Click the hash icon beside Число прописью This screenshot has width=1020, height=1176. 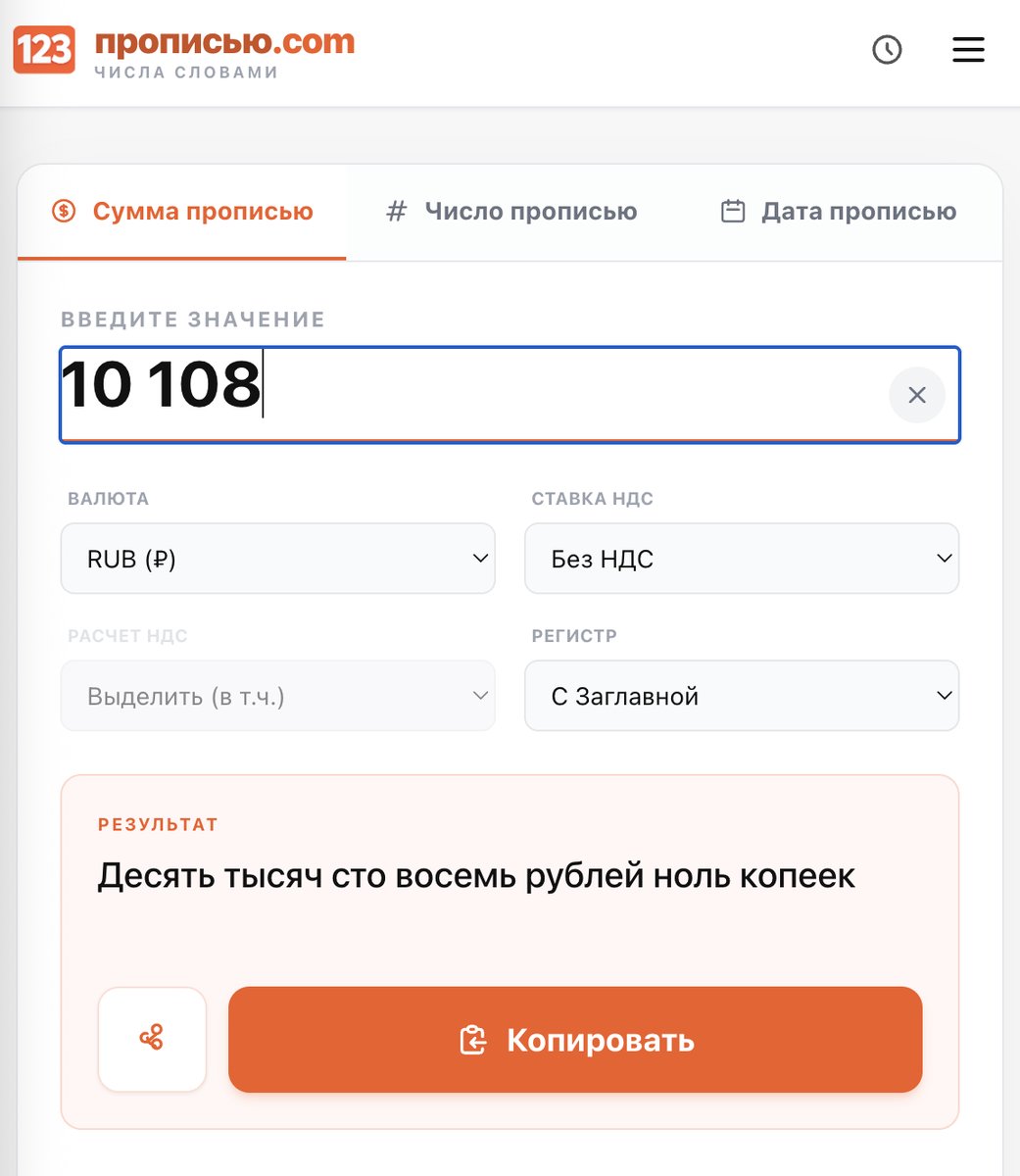pos(396,211)
